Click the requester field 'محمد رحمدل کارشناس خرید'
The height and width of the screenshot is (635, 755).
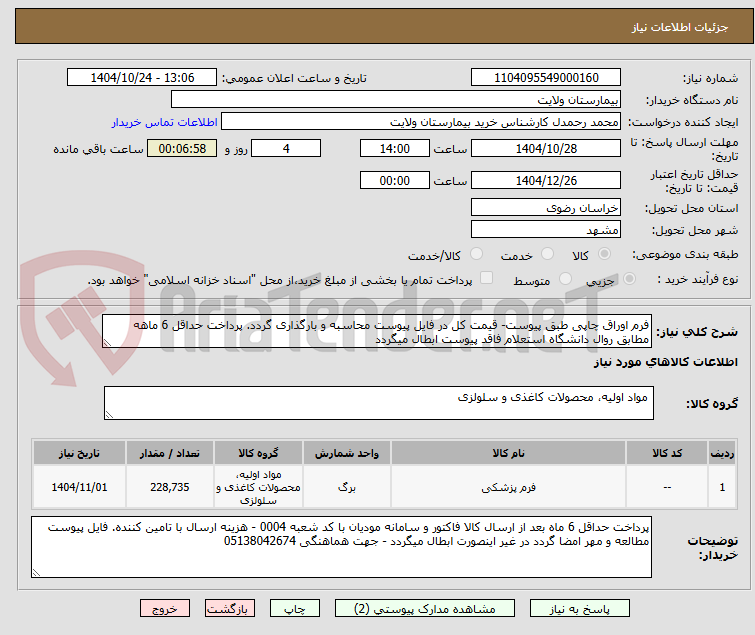[421, 122]
